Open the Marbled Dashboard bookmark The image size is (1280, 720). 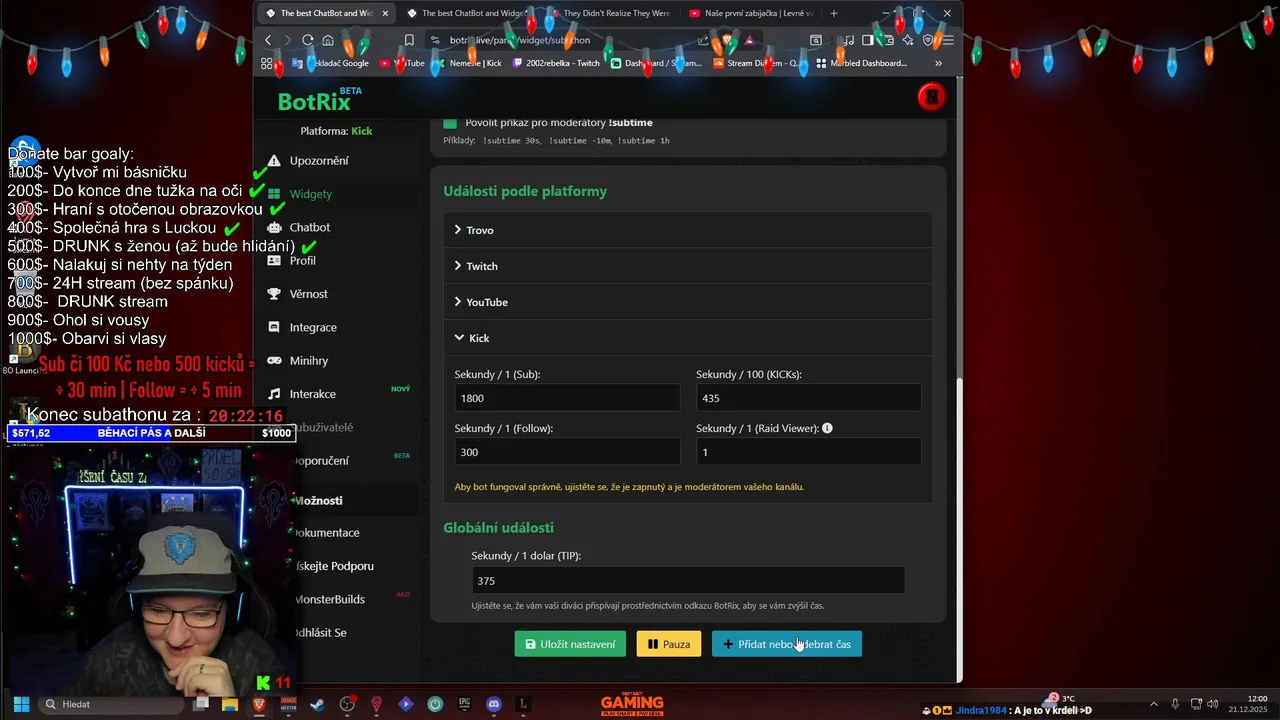862,63
